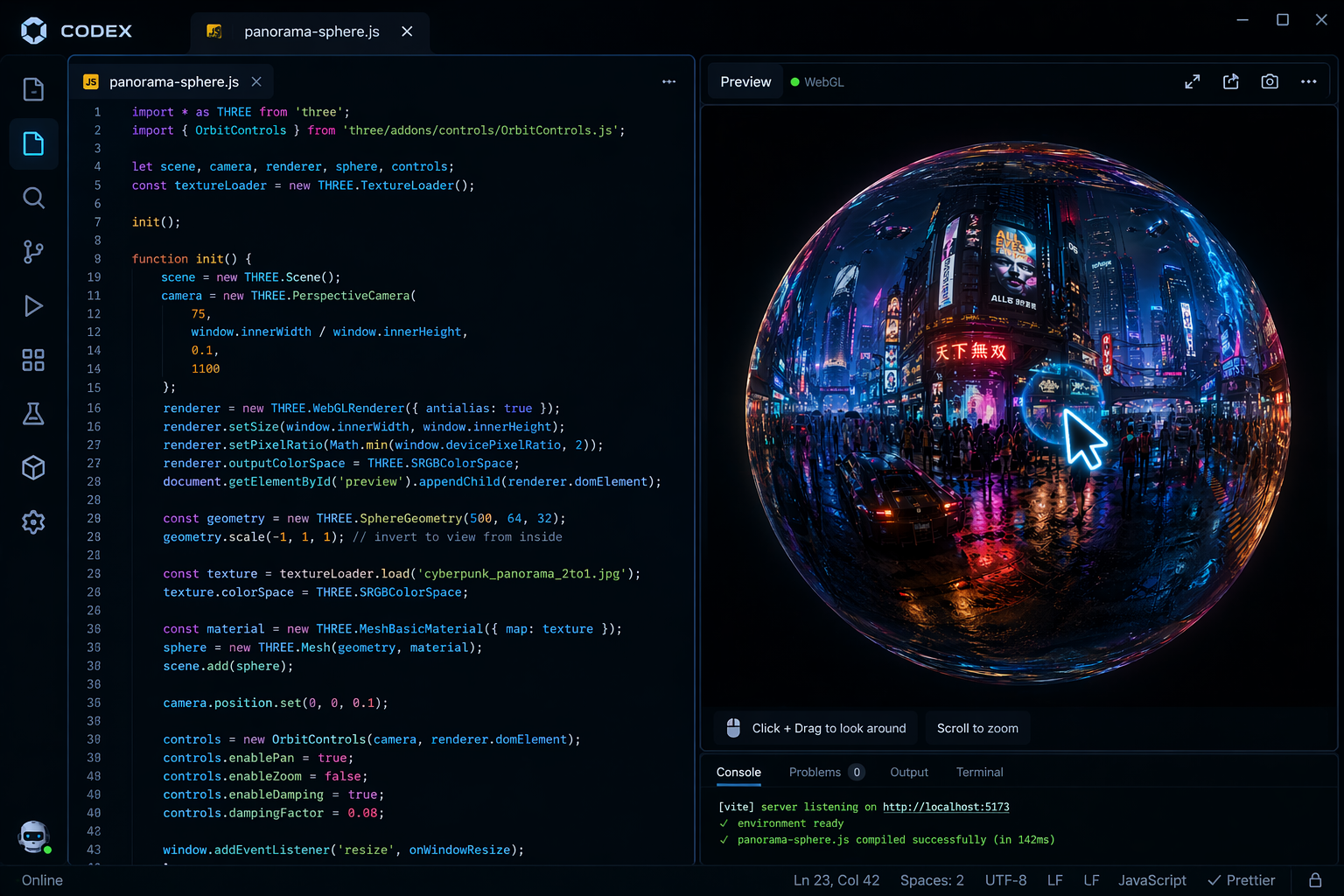Switch to the Preview tab
The height and width of the screenshot is (896, 1344).
pos(745,81)
